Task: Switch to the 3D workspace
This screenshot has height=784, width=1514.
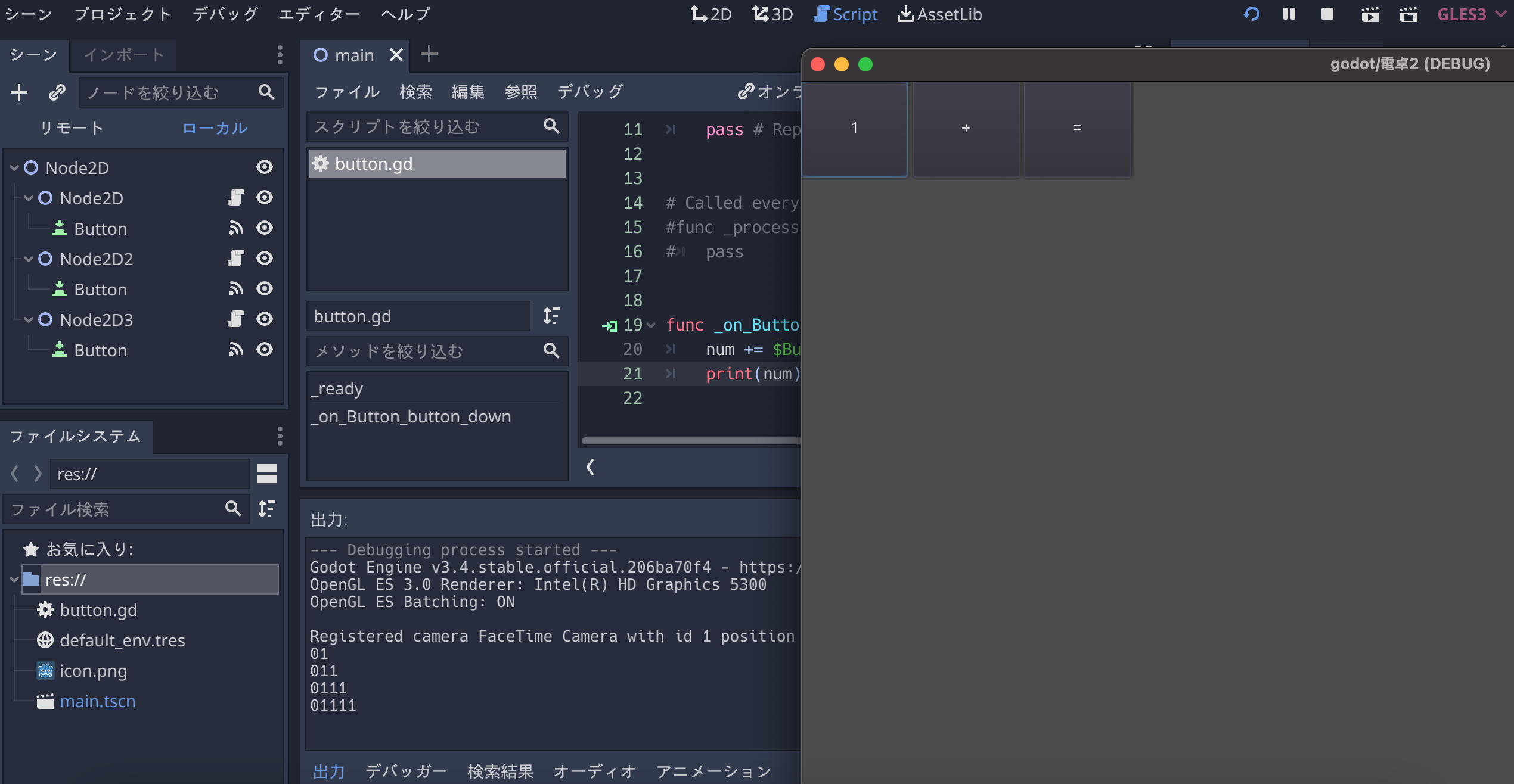Action: click(x=772, y=14)
